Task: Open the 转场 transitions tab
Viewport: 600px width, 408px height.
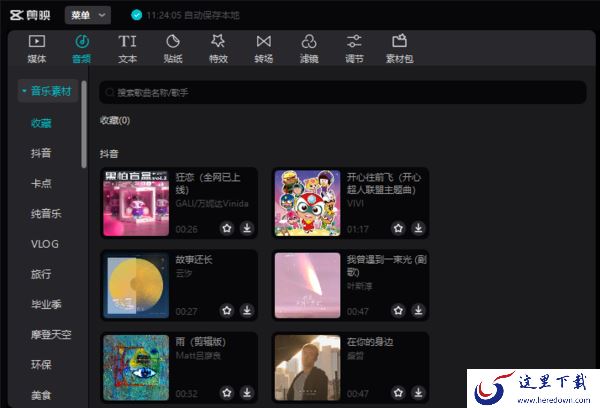Action: [x=264, y=49]
